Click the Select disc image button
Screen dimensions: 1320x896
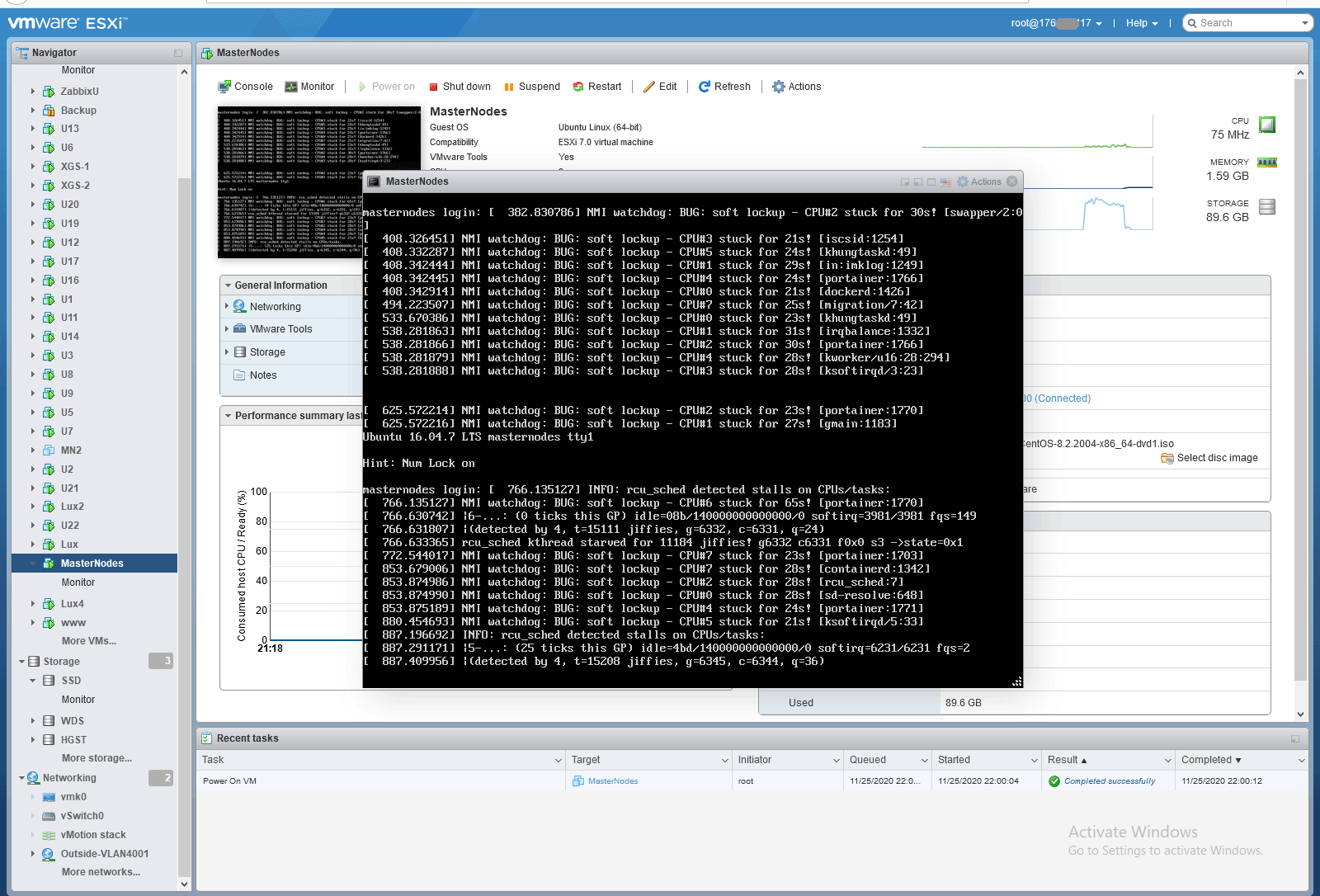click(x=1209, y=458)
